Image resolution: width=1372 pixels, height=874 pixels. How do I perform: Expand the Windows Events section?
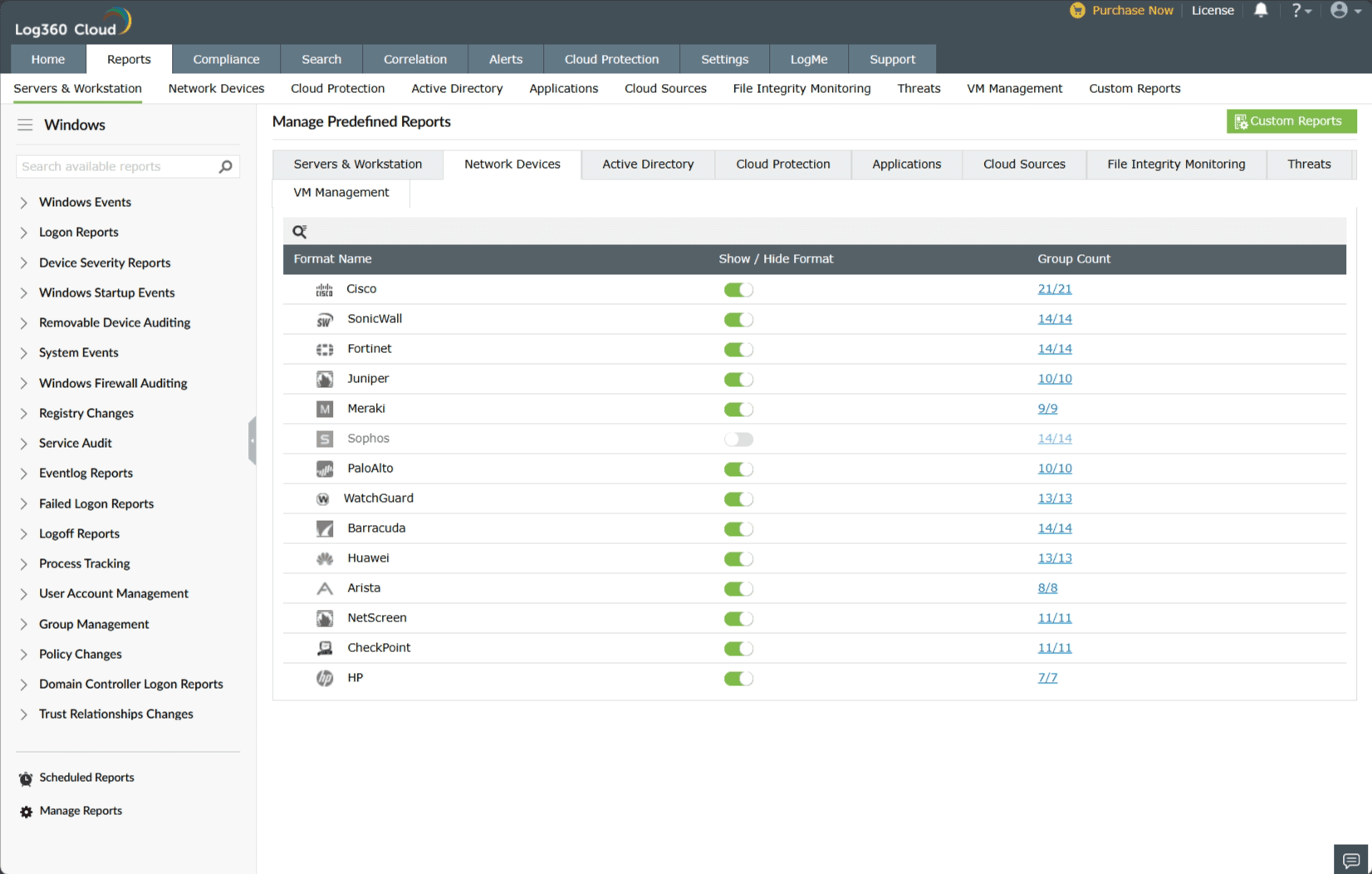tap(24, 202)
